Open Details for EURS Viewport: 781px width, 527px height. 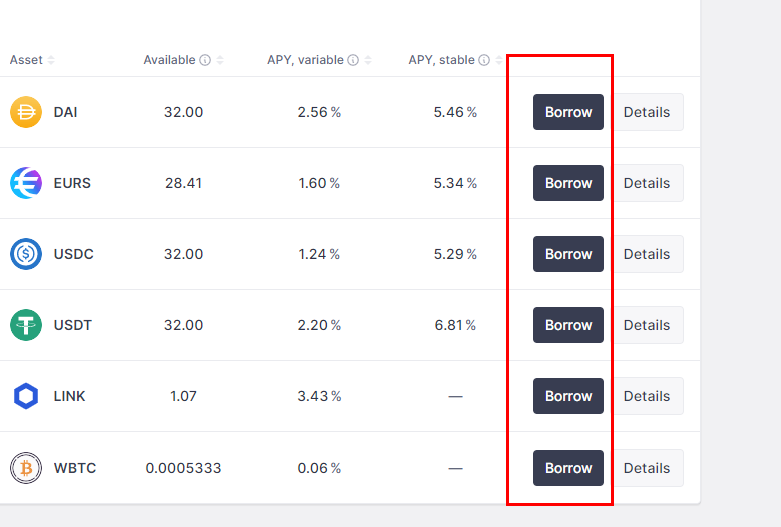(x=647, y=183)
